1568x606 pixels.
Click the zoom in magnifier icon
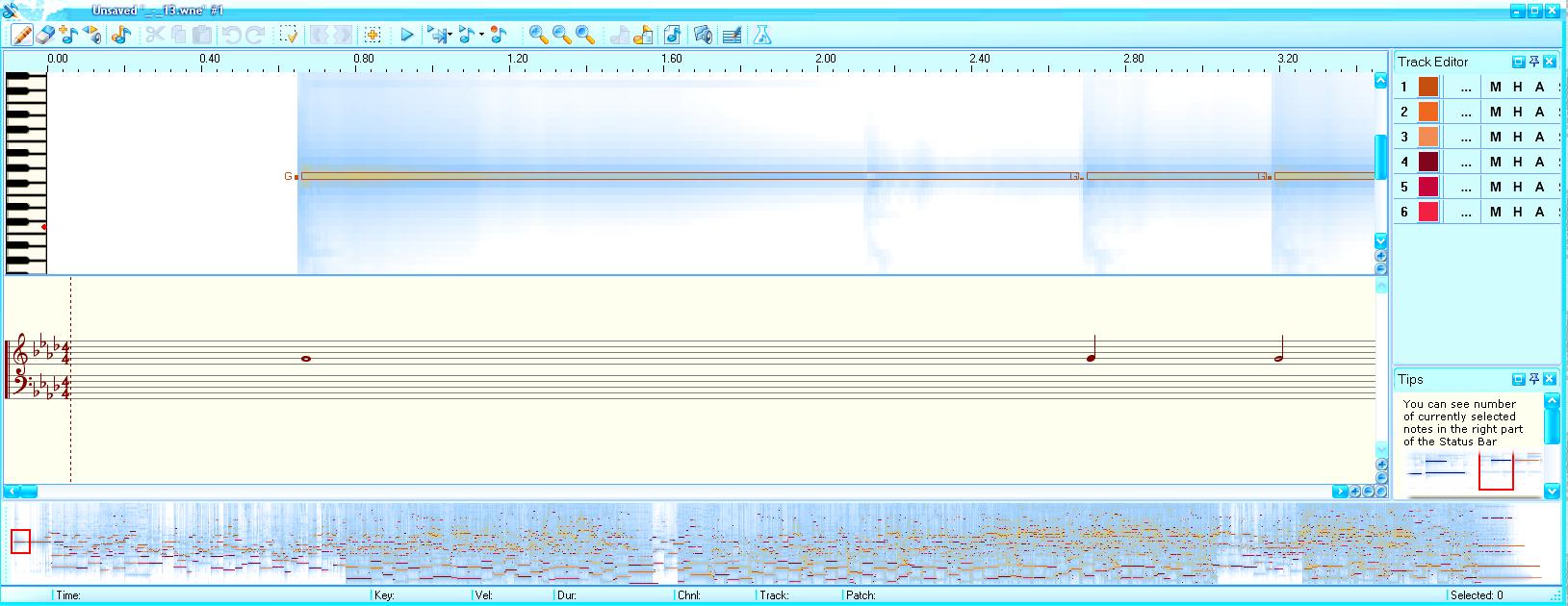coord(538,35)
